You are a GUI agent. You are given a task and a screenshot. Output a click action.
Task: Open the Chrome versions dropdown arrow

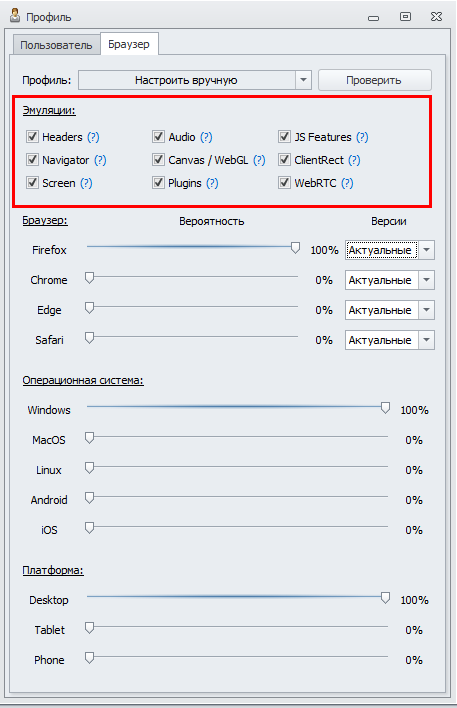[x=426, y=280]
